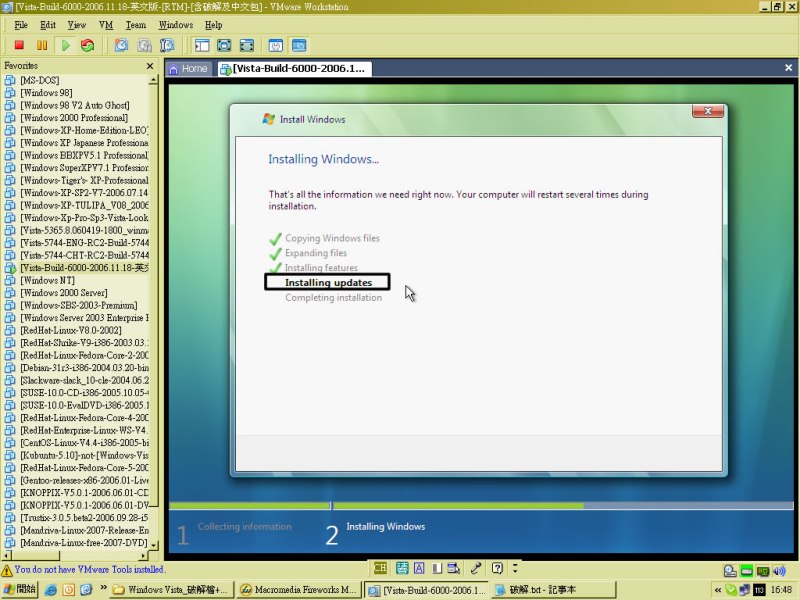Open the File menu
The height and width of the screenshot is (600, 800).
coord(21,25)
